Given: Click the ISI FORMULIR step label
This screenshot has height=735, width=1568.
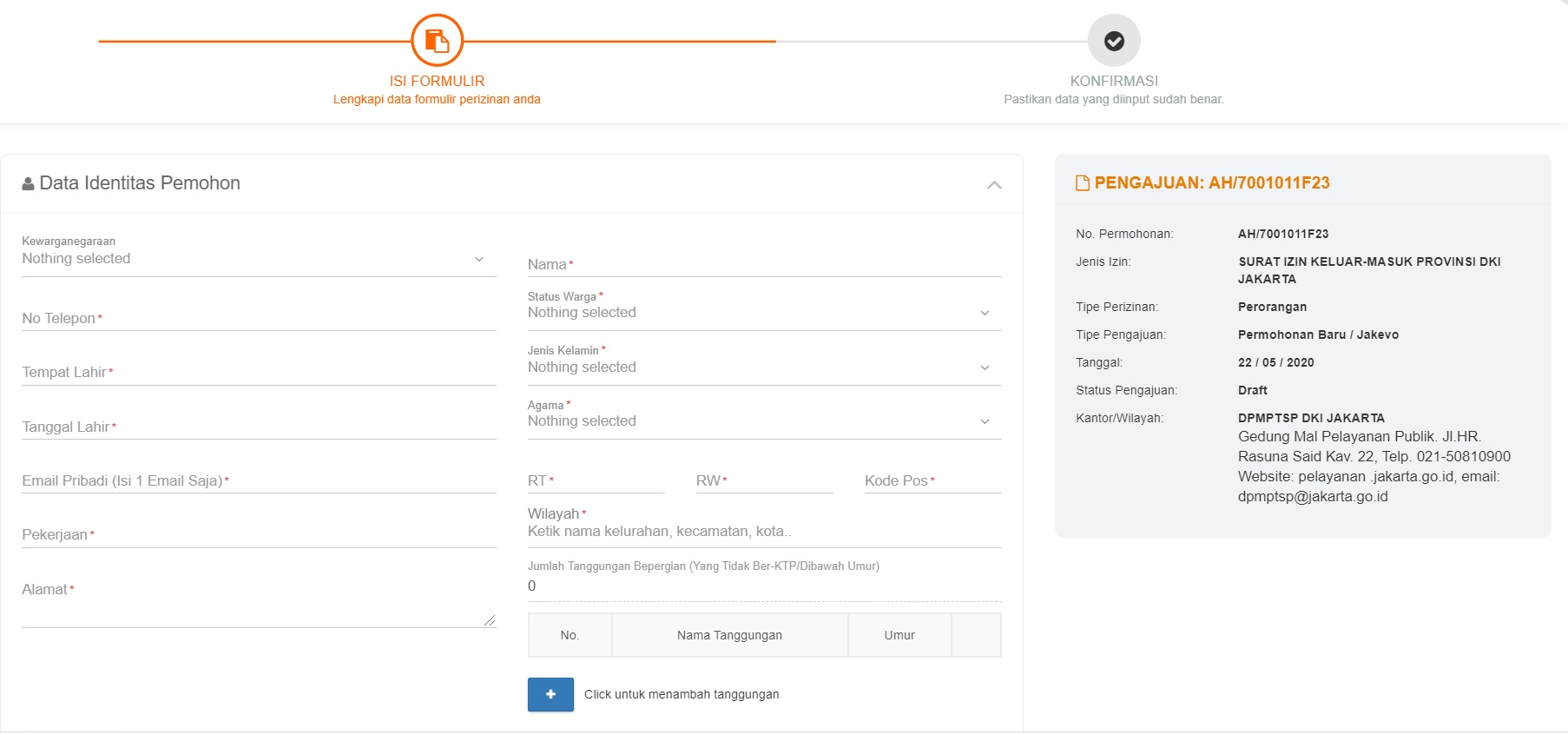Looking at the screenshot, I should pos(437,81).
